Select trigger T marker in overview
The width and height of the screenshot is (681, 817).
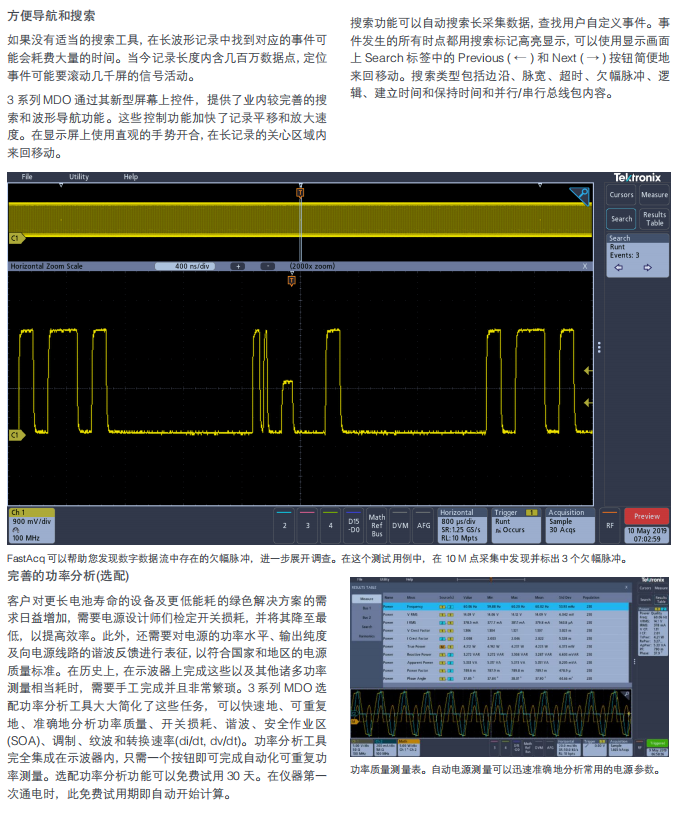[300, 193]
